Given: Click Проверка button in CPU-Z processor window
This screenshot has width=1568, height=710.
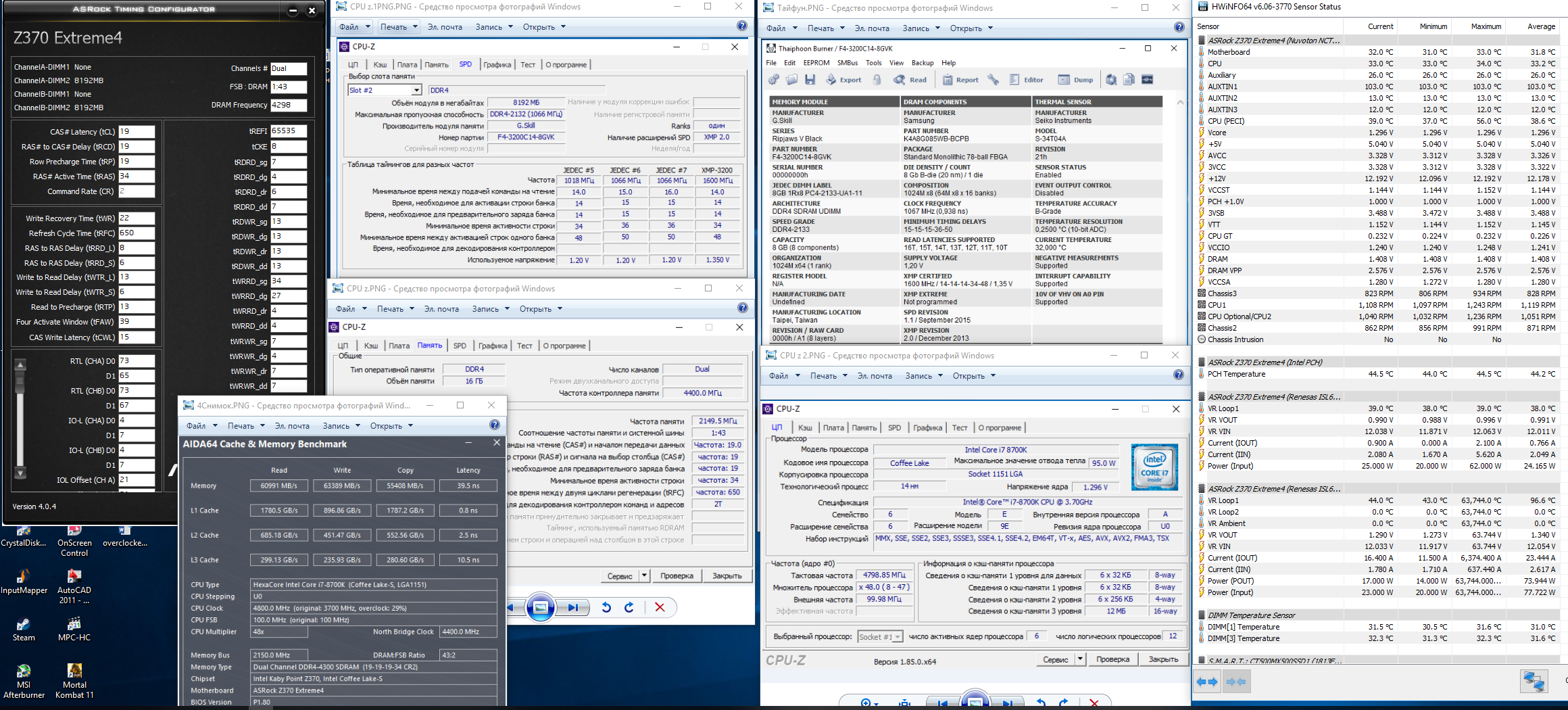Looking at the screenshot, I should tap(1112, 659).
